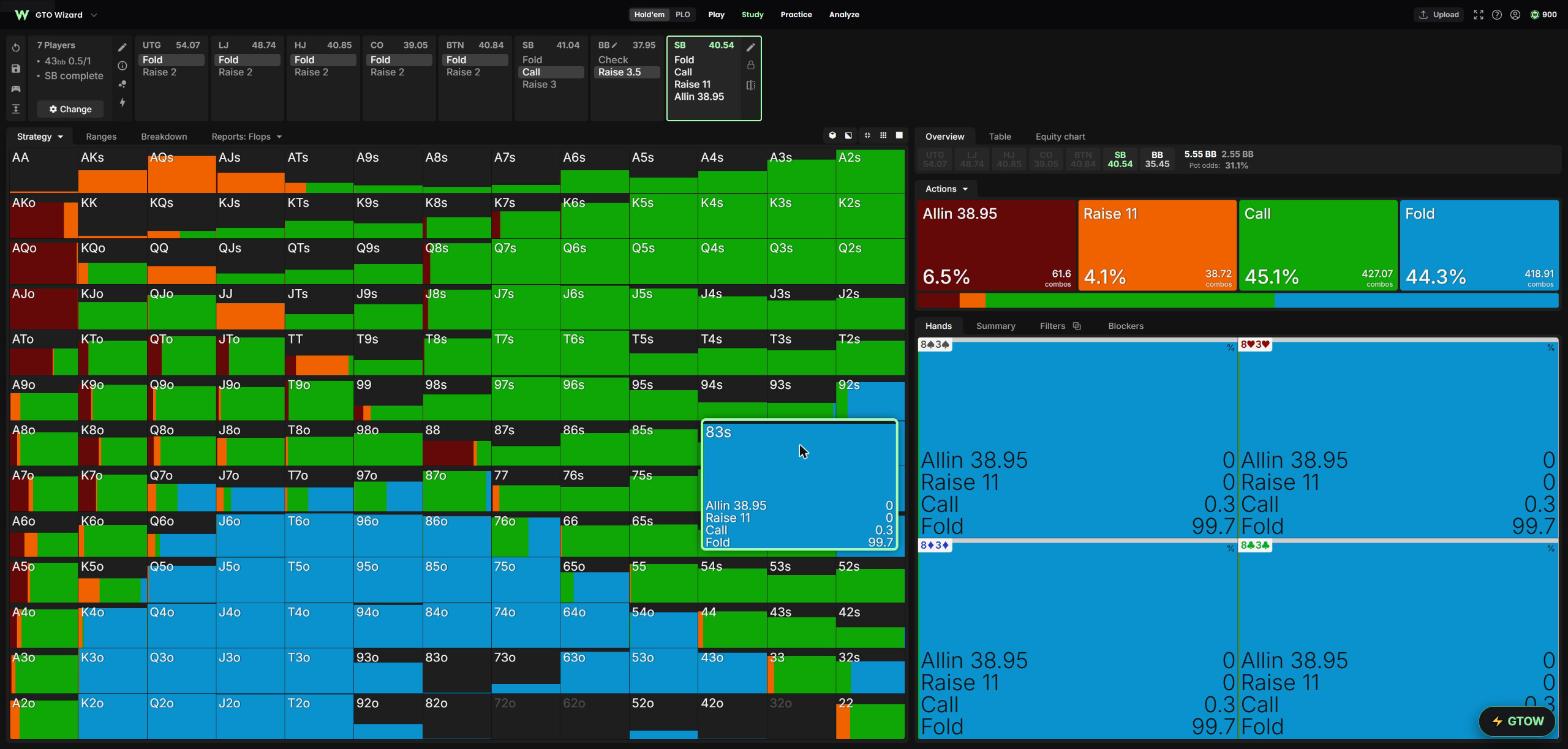Click the Upload button

coord(1439,15)
